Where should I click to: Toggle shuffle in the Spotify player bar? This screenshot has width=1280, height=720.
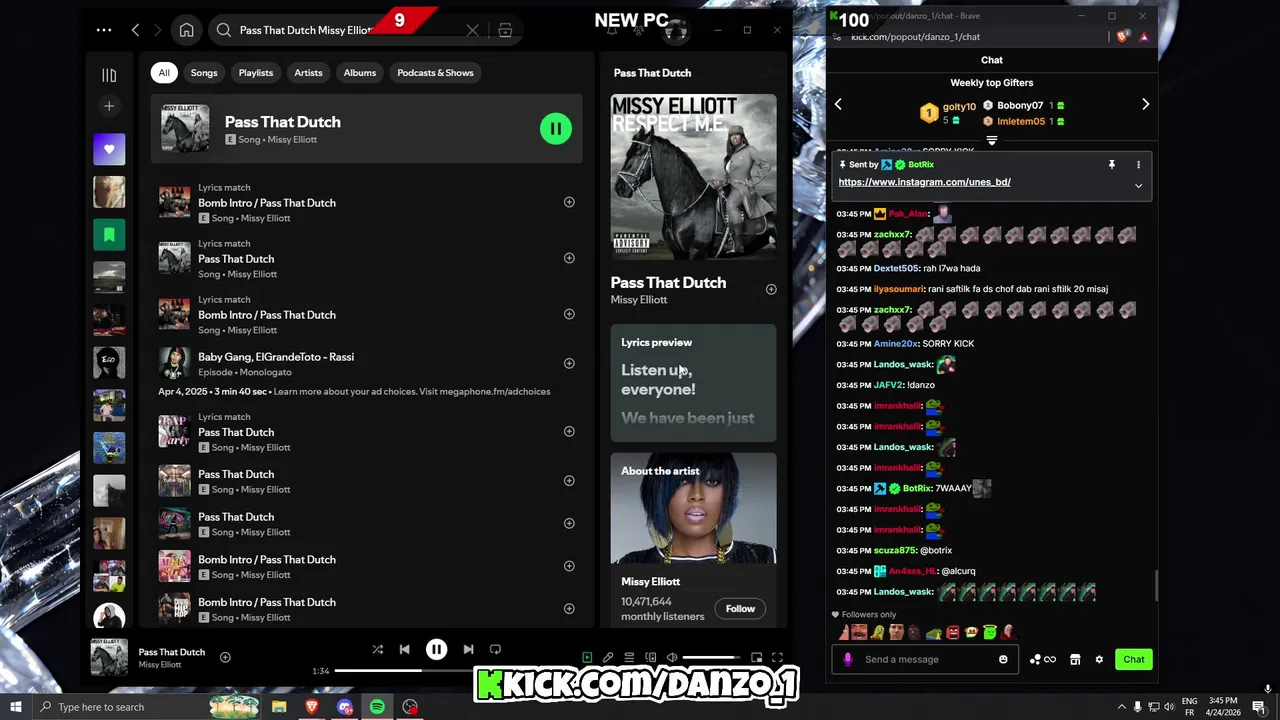tap(378, 650)
